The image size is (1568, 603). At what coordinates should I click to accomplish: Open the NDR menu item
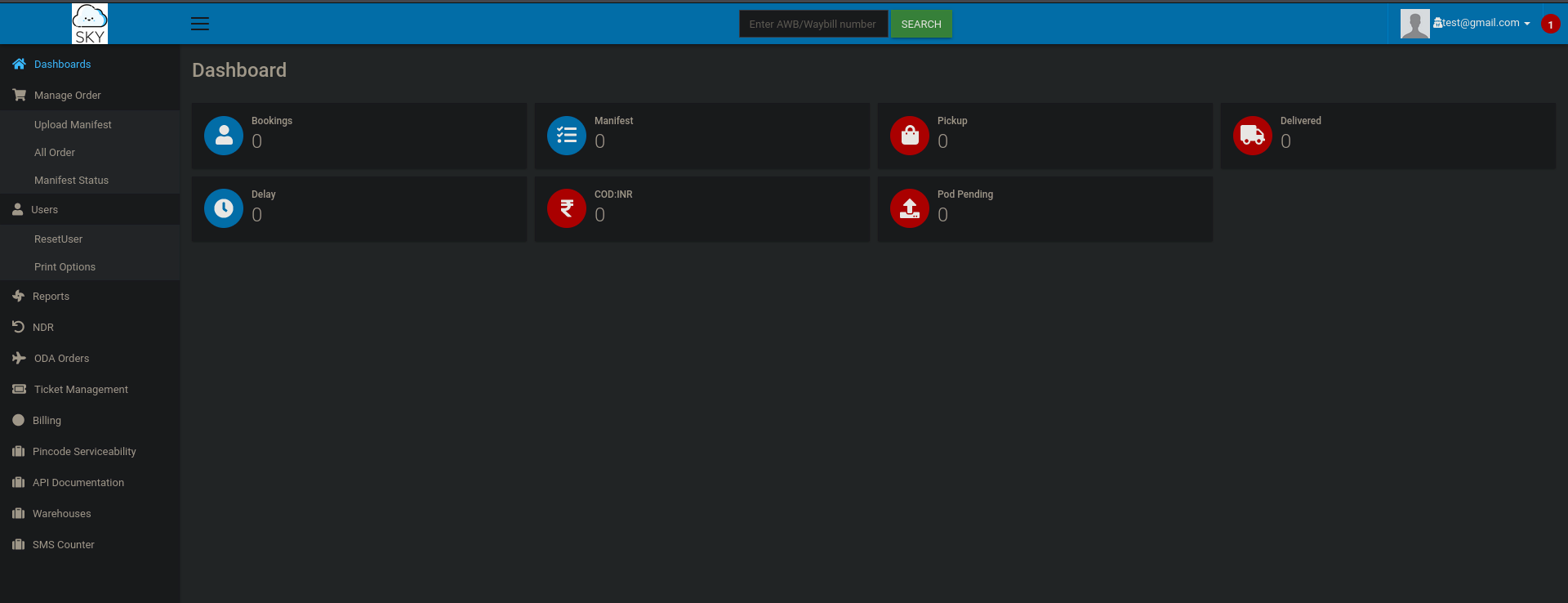[x=90, y=327]
